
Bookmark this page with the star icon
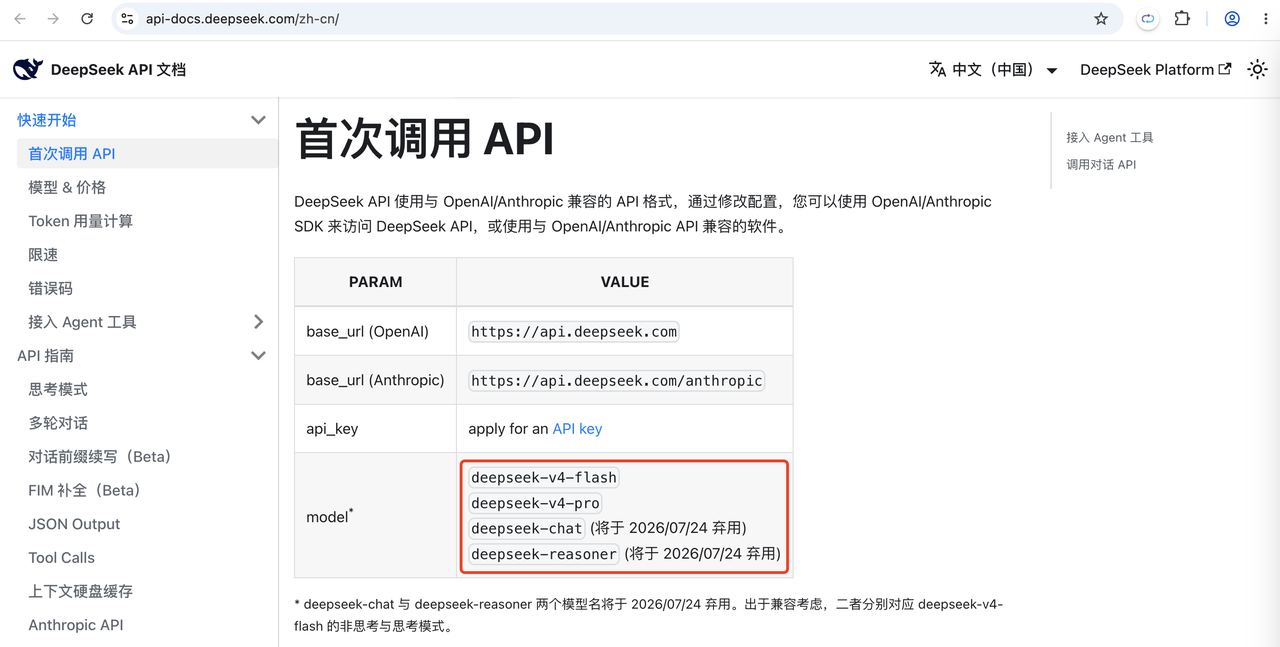1101,19
